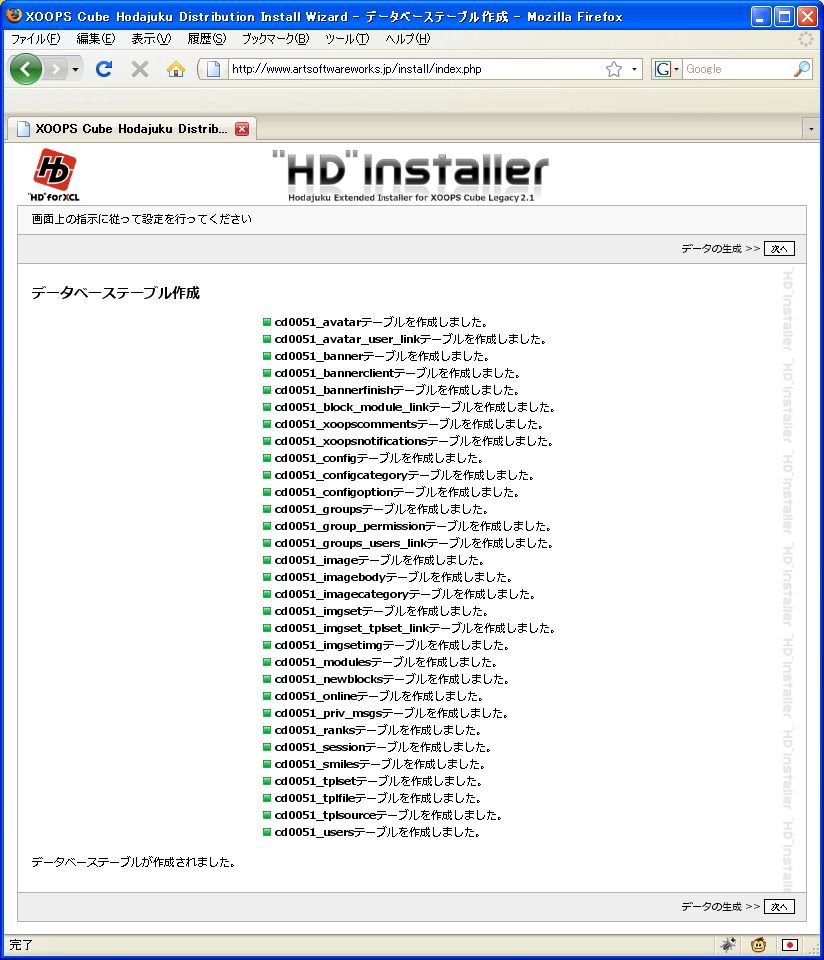Click the Stop loading icon
Image resolution: width=824 pixels, height=960 pixels.
pyautogui.click(x=140, y=69)
